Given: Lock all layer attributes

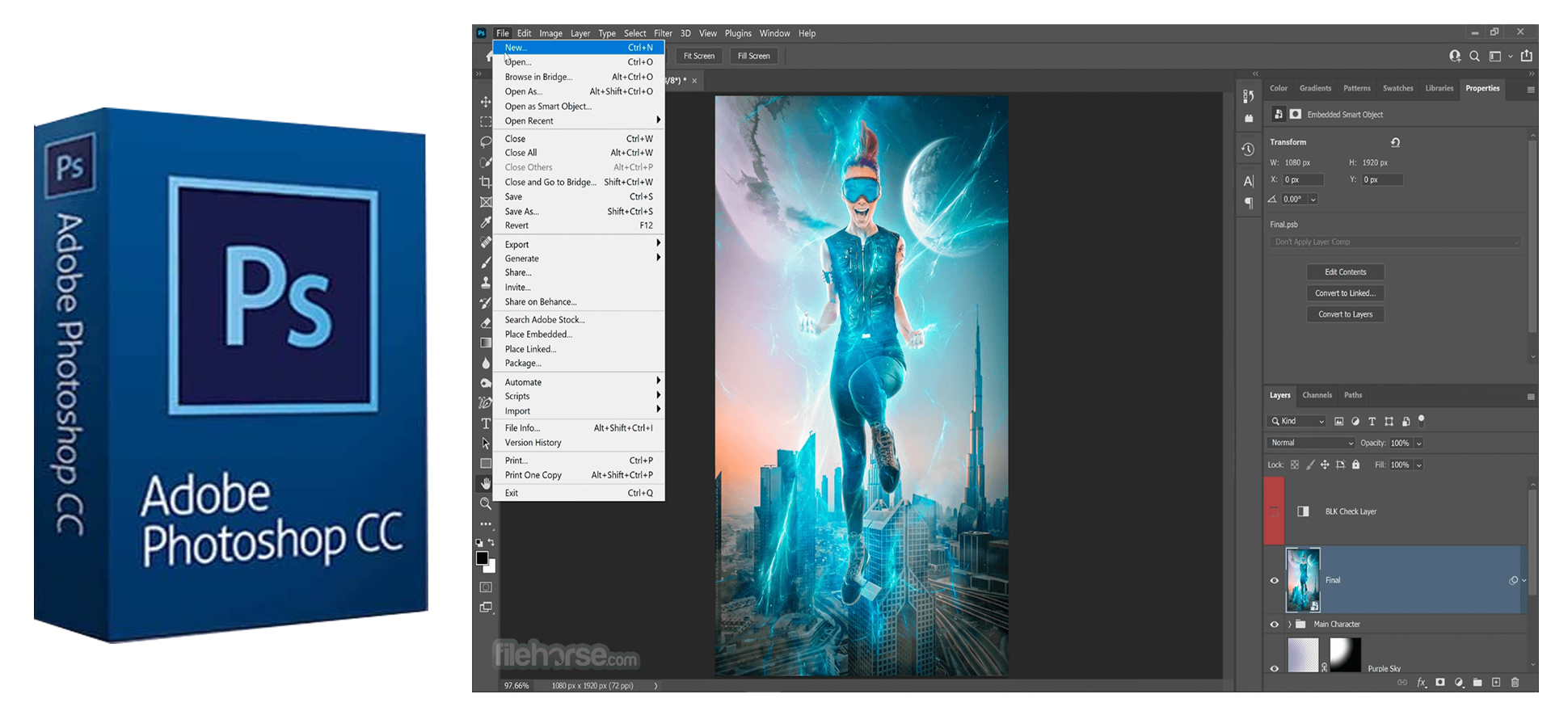Looking at the screenshot, I should pos(1356,465).
